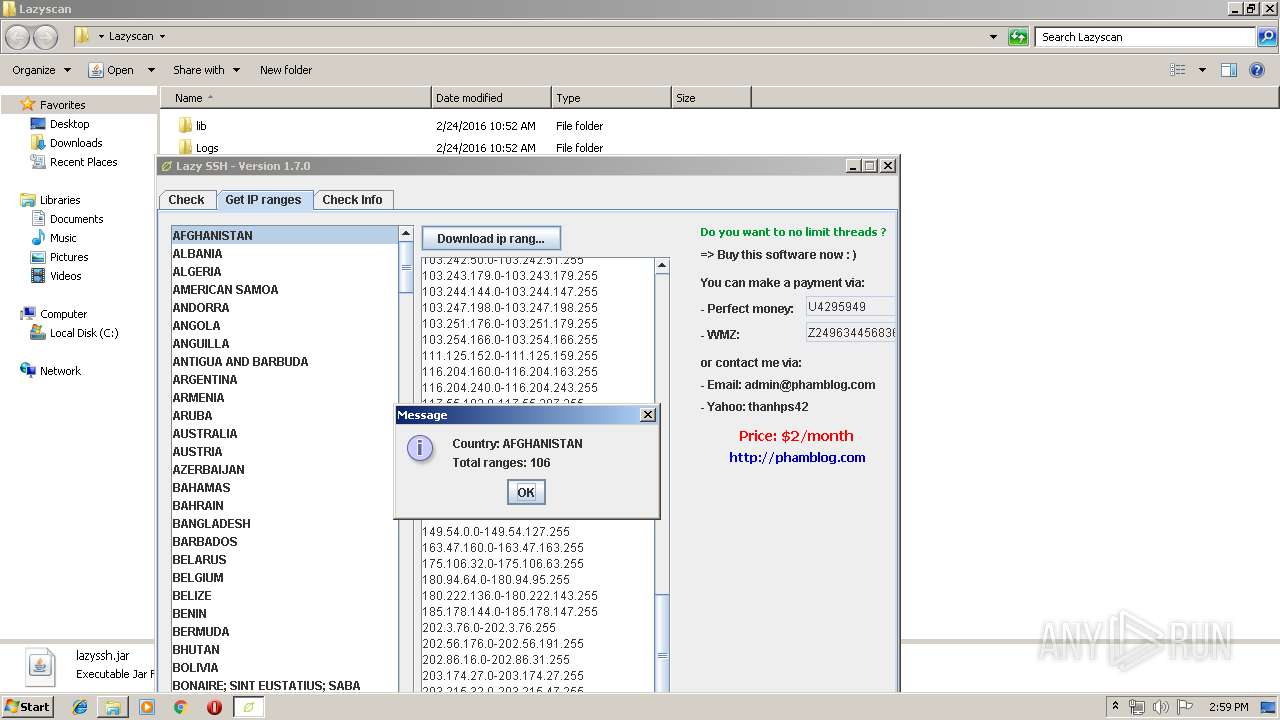Click the Open toolbar button
The image size is (1280, 720).
[112, 70]
